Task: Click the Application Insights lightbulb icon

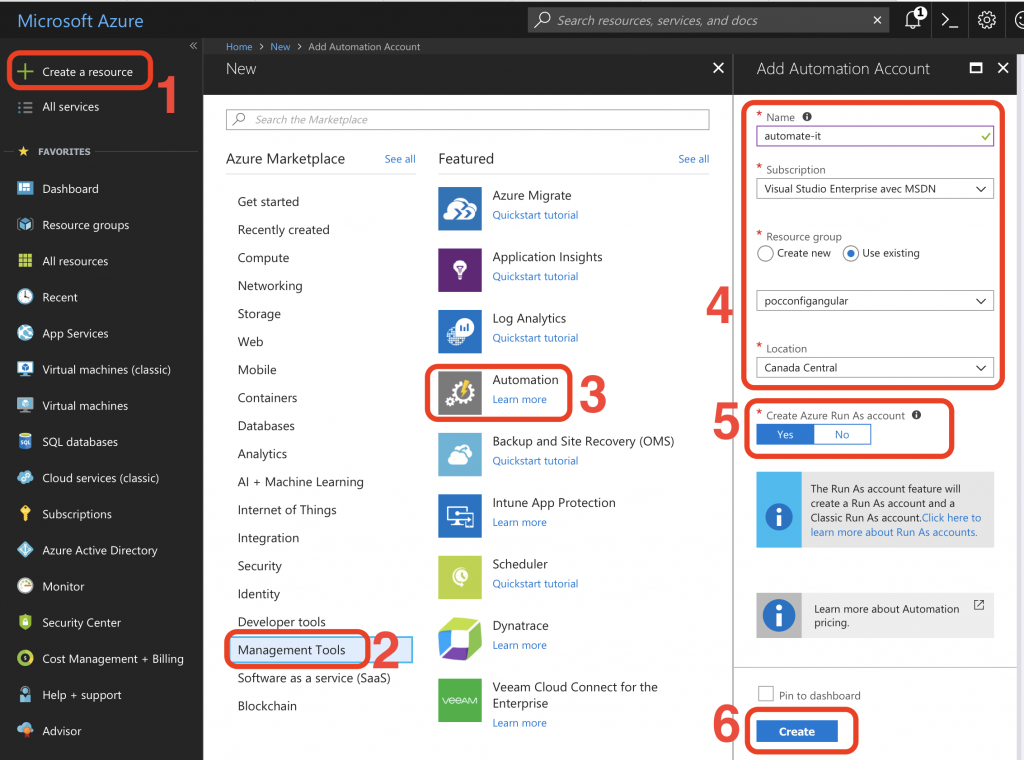Action: tap(460, 270)
